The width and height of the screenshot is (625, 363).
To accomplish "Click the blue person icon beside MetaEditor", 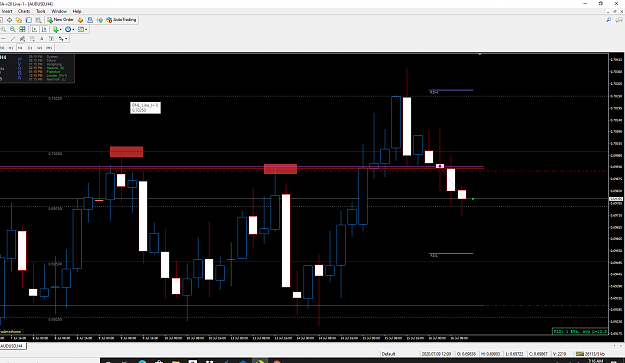I will click(x=90, y=20).
